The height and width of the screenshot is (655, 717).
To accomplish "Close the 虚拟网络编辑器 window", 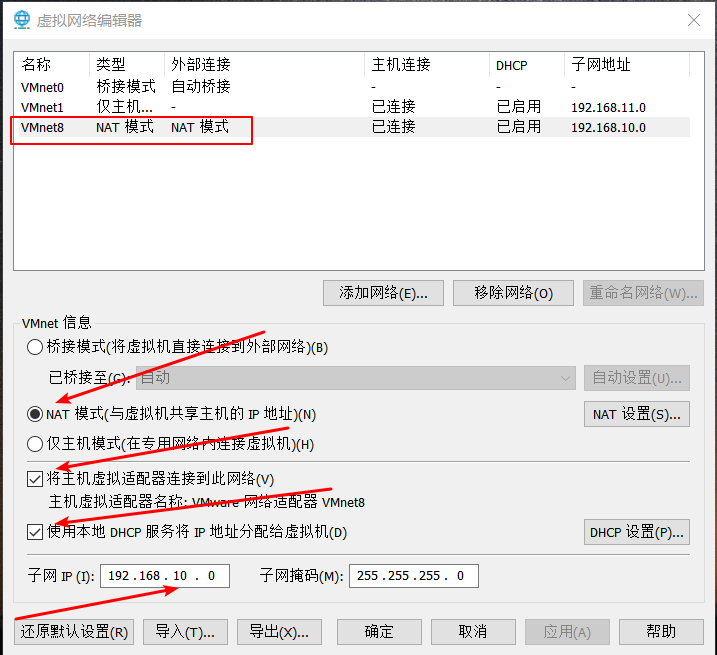I will click(x=694, y=20).
